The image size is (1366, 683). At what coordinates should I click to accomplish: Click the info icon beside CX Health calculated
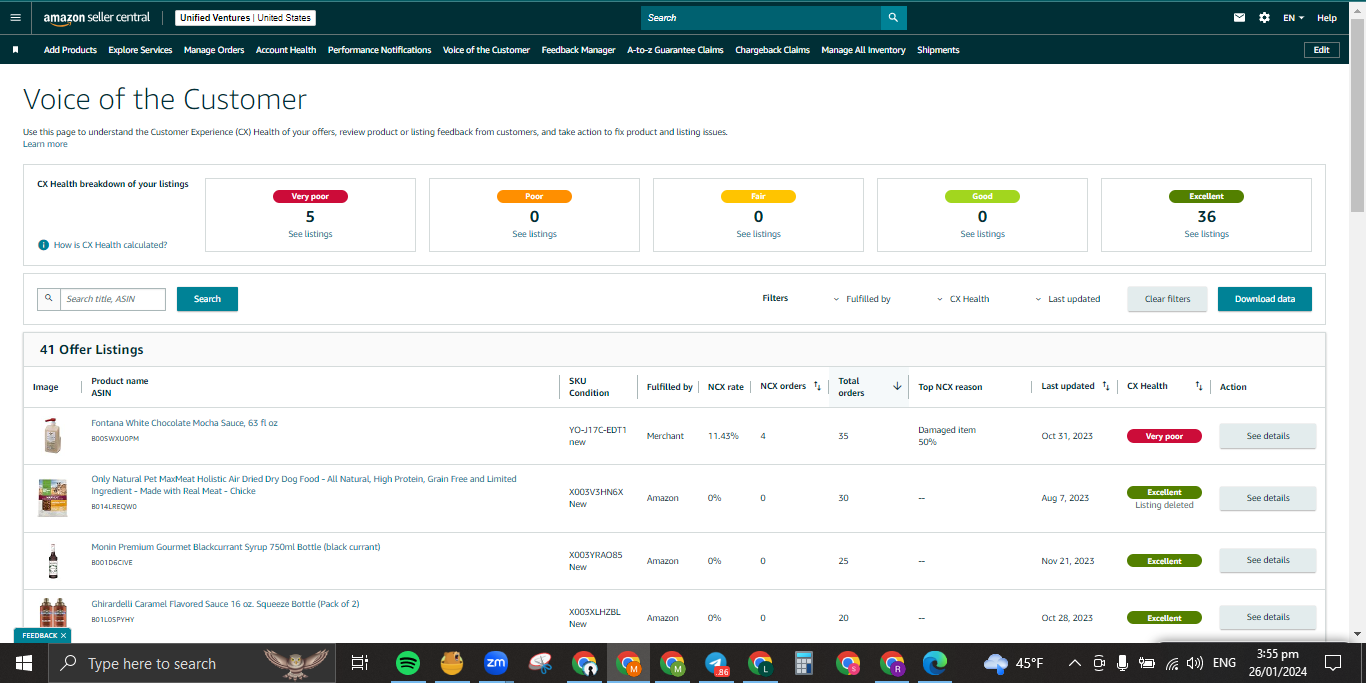click(44, 245)
